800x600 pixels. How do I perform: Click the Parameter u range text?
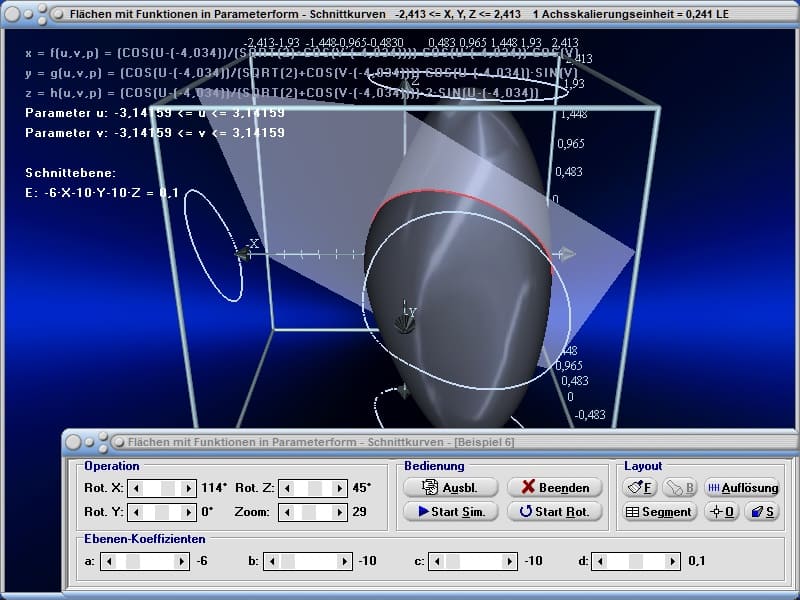[155, 113]
